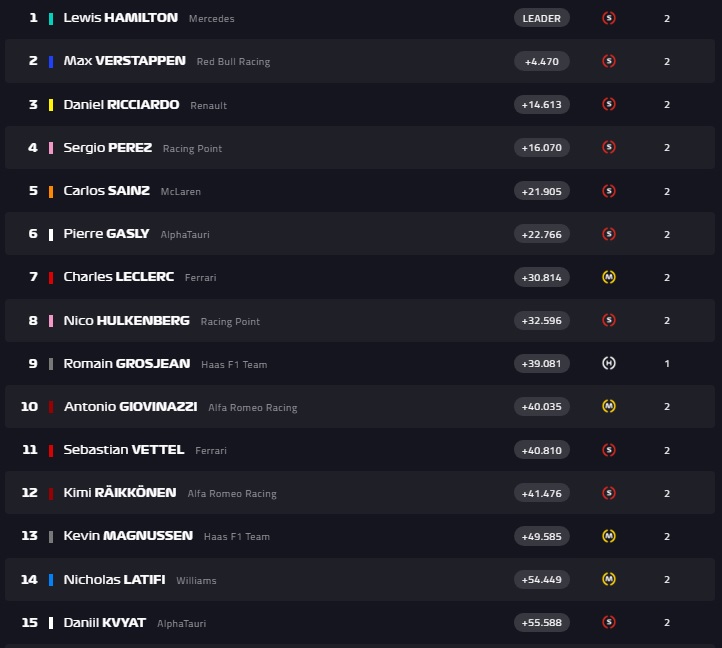Screen dimensions: 722x648
Task: Click Latifi's medium tyre icon
Action: click(x=608, y=579)
